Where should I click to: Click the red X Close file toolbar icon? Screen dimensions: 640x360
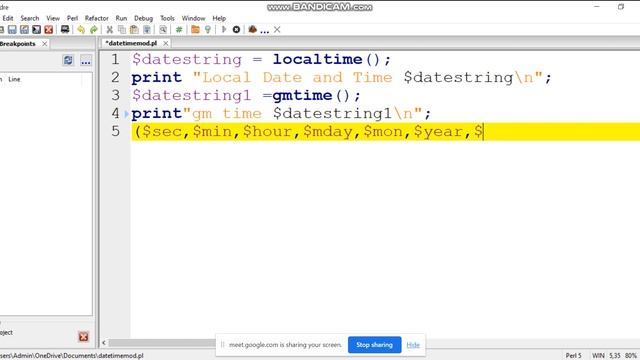49,29
